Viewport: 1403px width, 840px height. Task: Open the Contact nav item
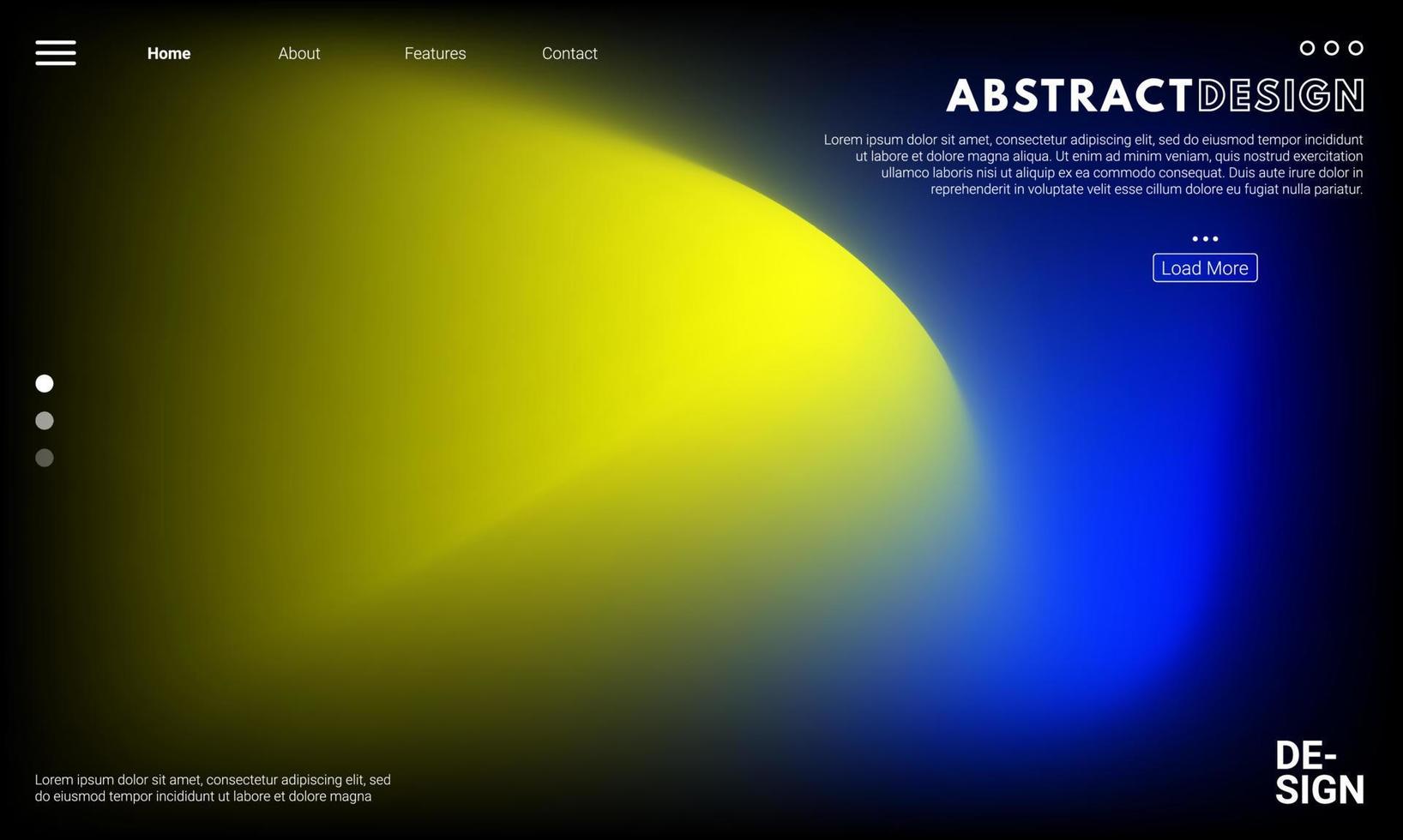pyautogui.click(x=569, y=53)
